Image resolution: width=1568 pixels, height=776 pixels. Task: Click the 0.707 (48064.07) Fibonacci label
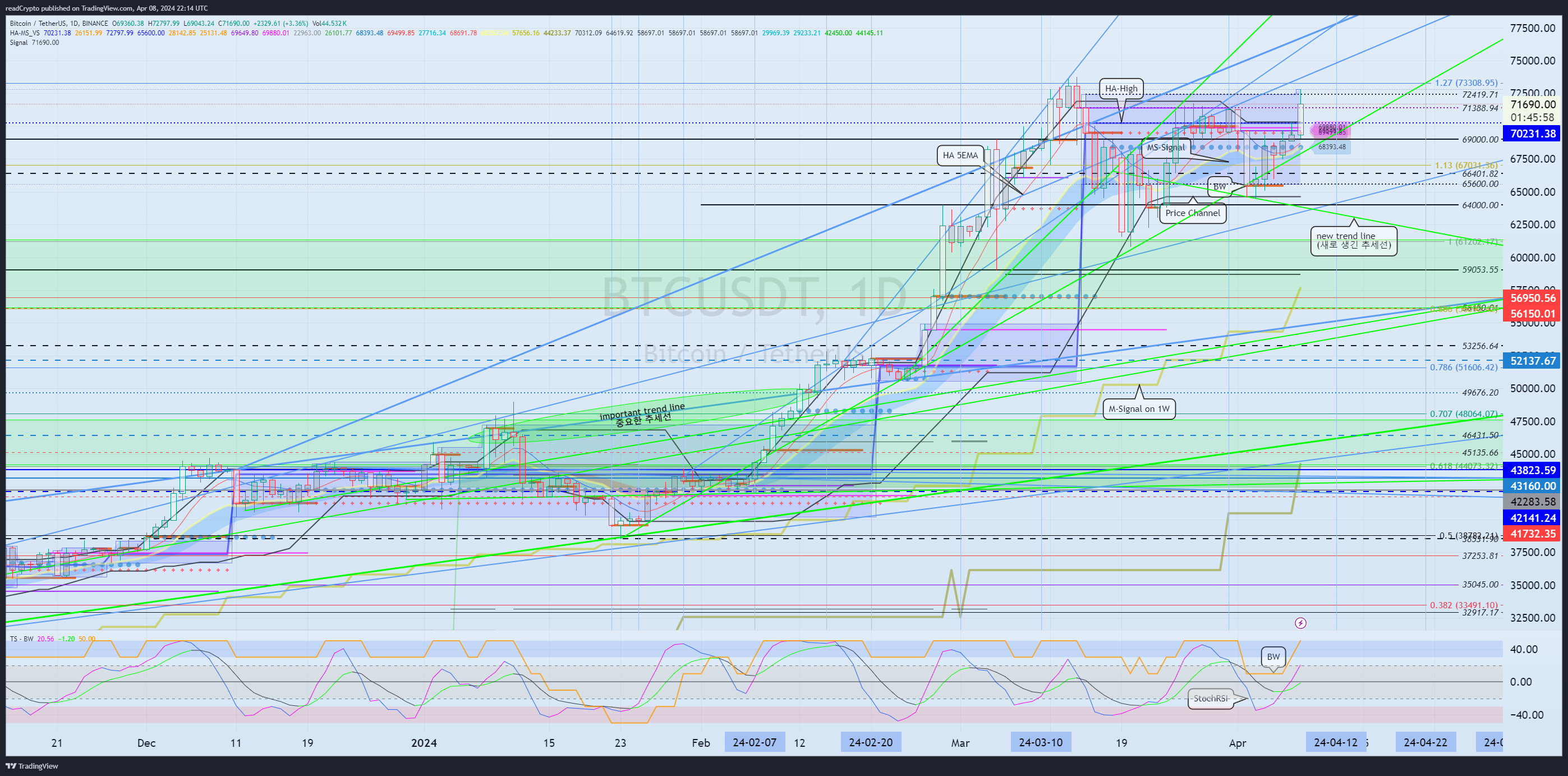click(x=1463, y=414)
